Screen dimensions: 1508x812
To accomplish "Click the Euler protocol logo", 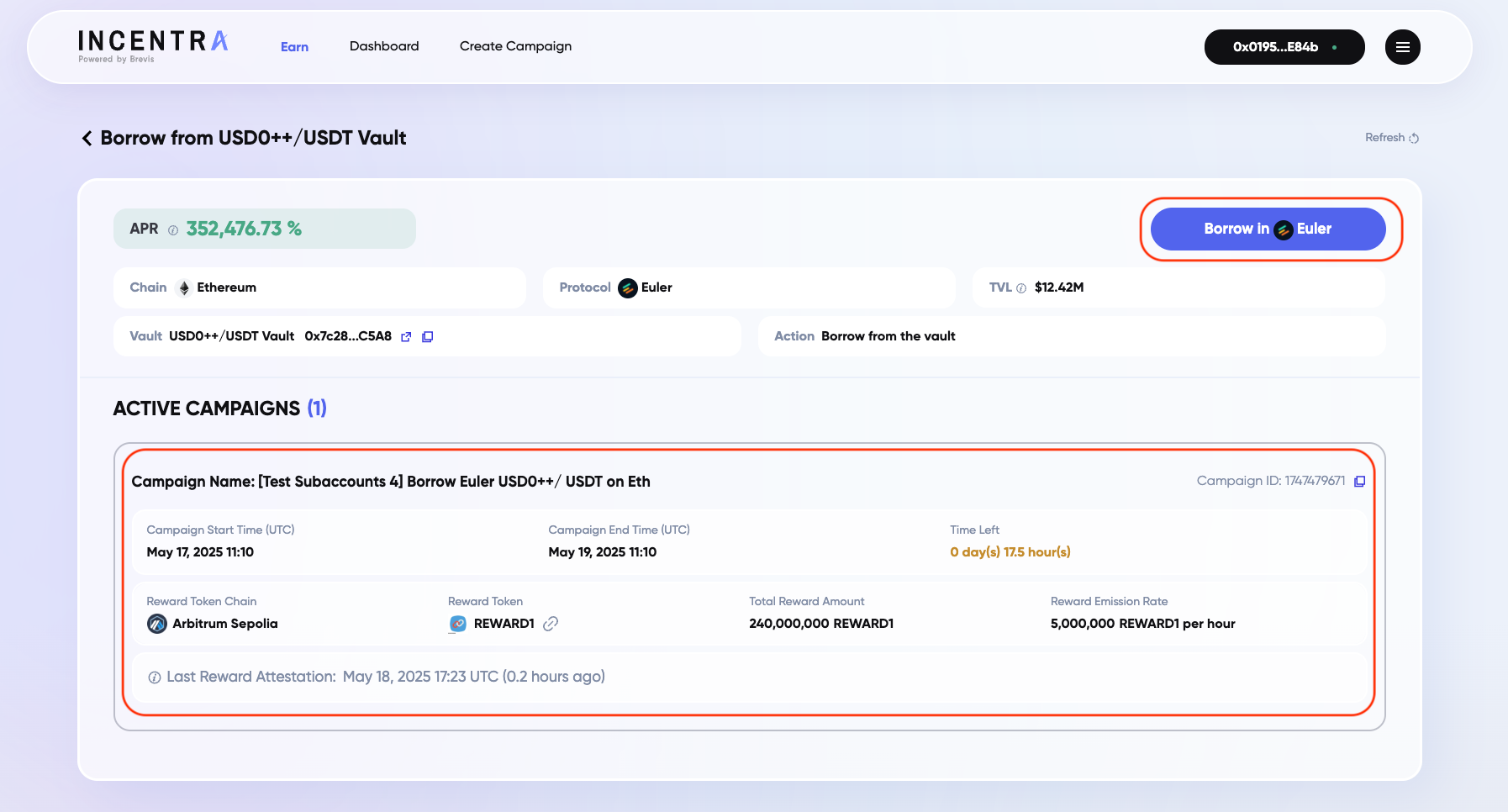I will 628,288.
